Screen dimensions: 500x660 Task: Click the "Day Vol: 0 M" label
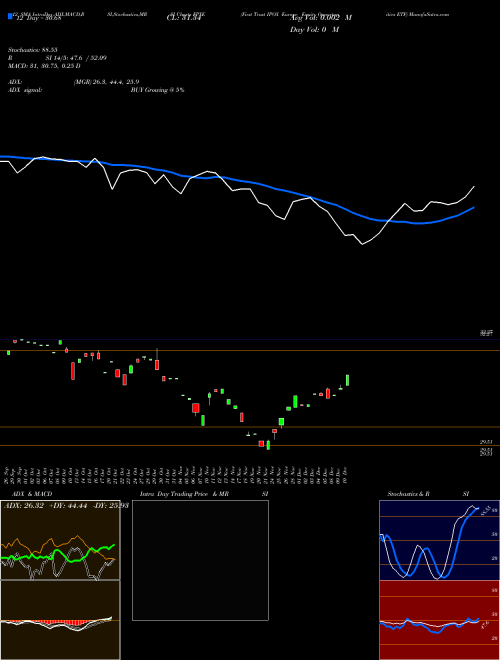[314, 30]
